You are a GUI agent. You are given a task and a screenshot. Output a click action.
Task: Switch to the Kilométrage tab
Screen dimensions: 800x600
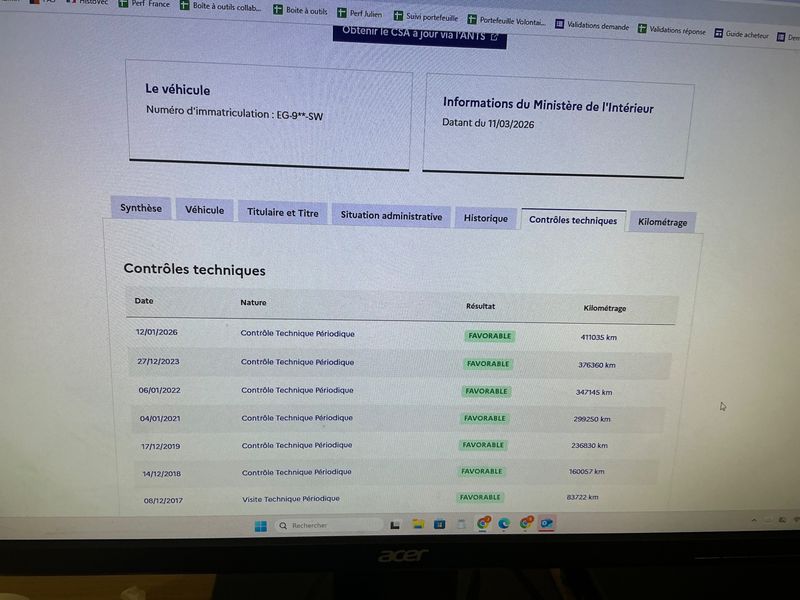[663, 222]
